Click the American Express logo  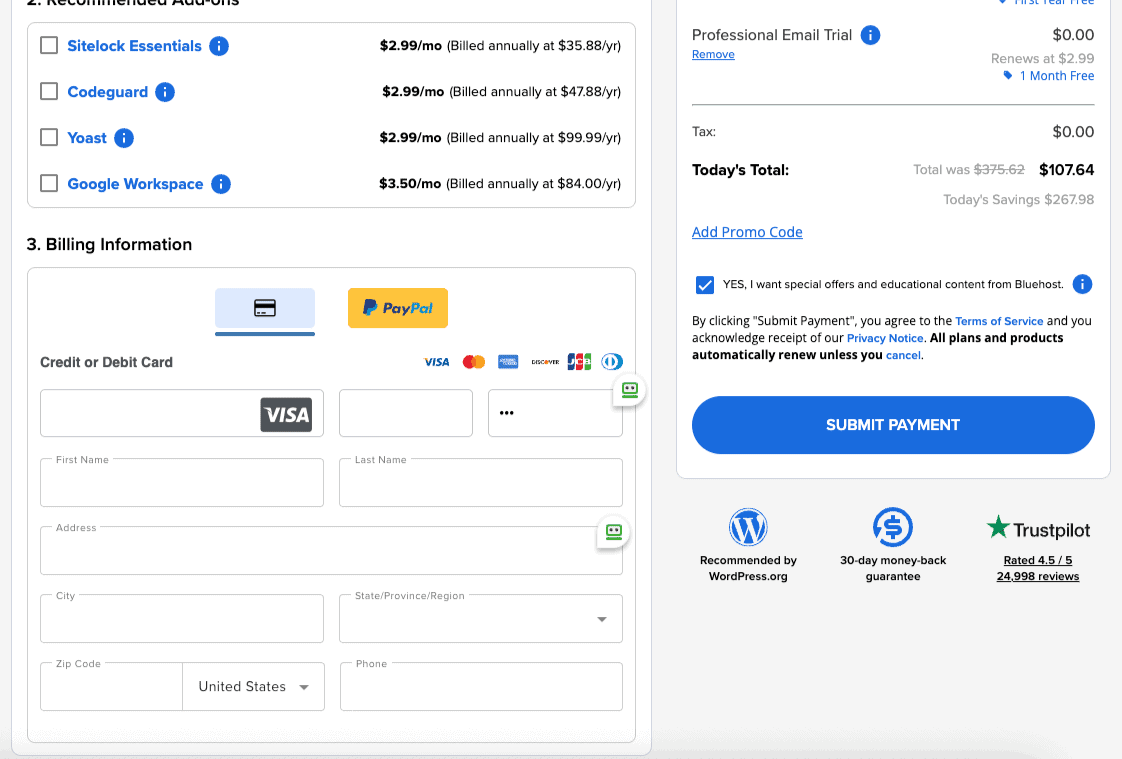pyautogui.click(x=508, y=362)
